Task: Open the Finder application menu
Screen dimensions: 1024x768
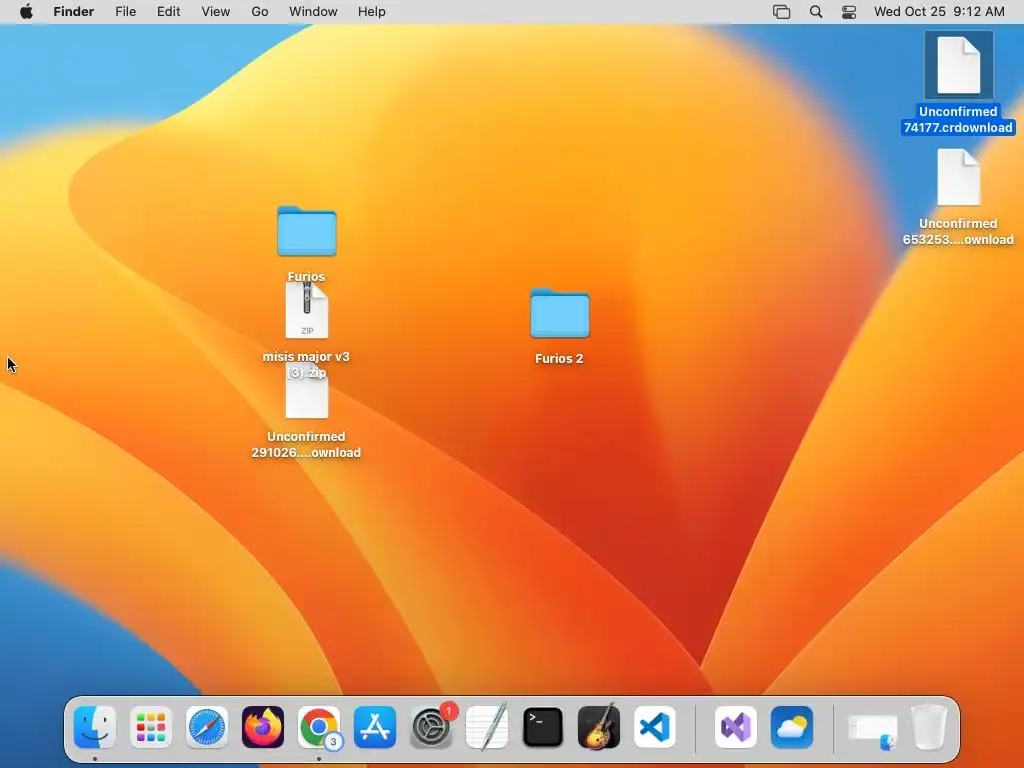Action: (74, 12)
